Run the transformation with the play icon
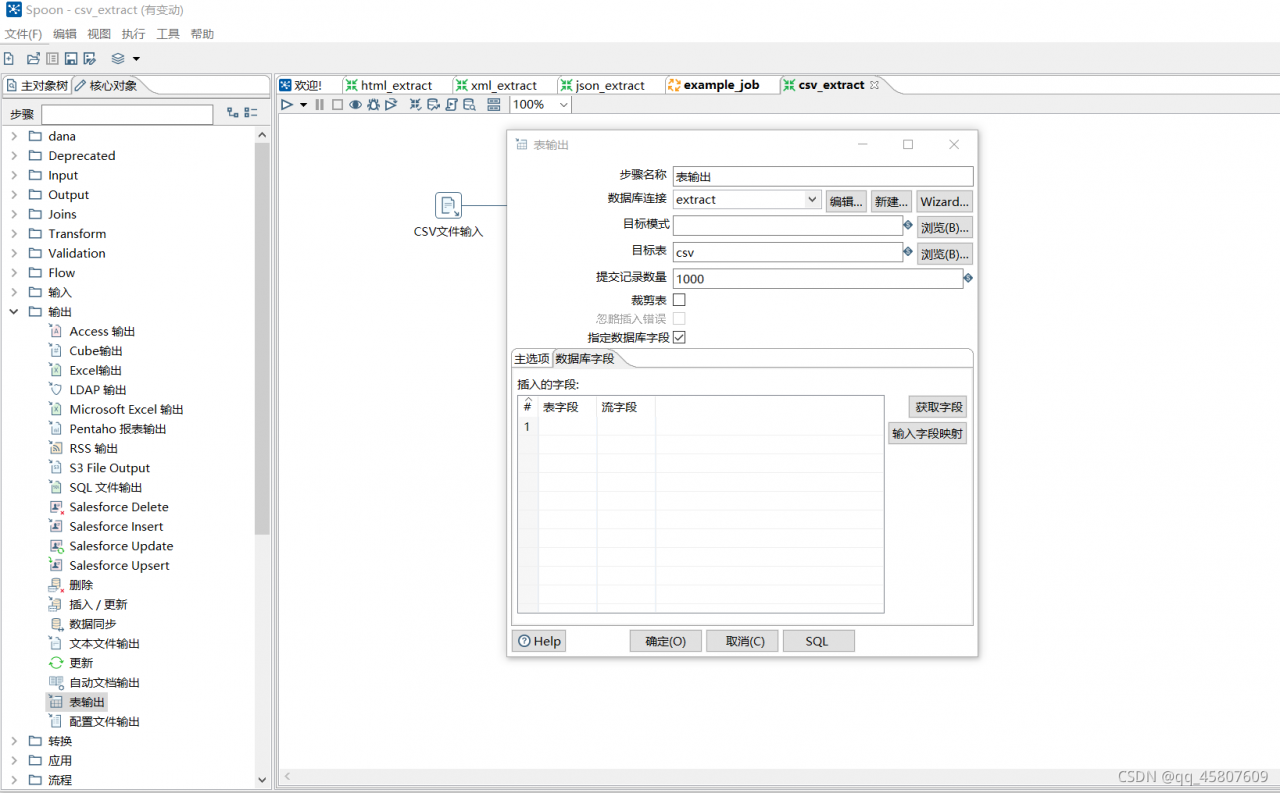Screen dimensions: 1280x793 [287, 104]
